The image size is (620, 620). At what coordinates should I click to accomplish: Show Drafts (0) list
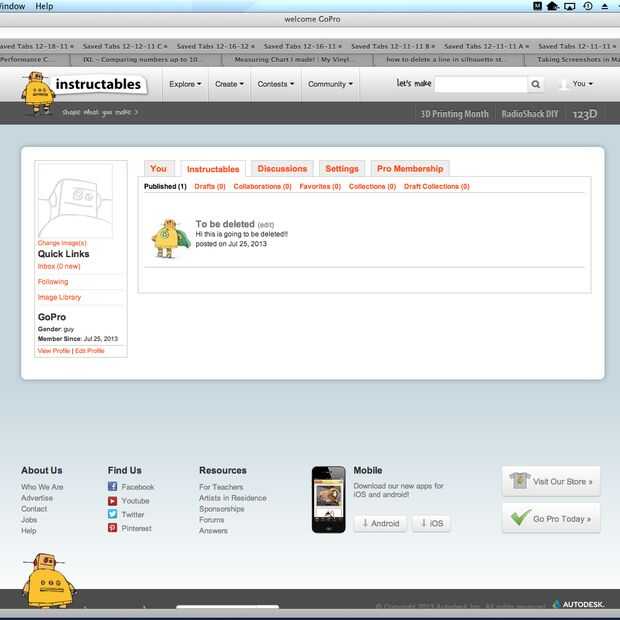[210, 186]
